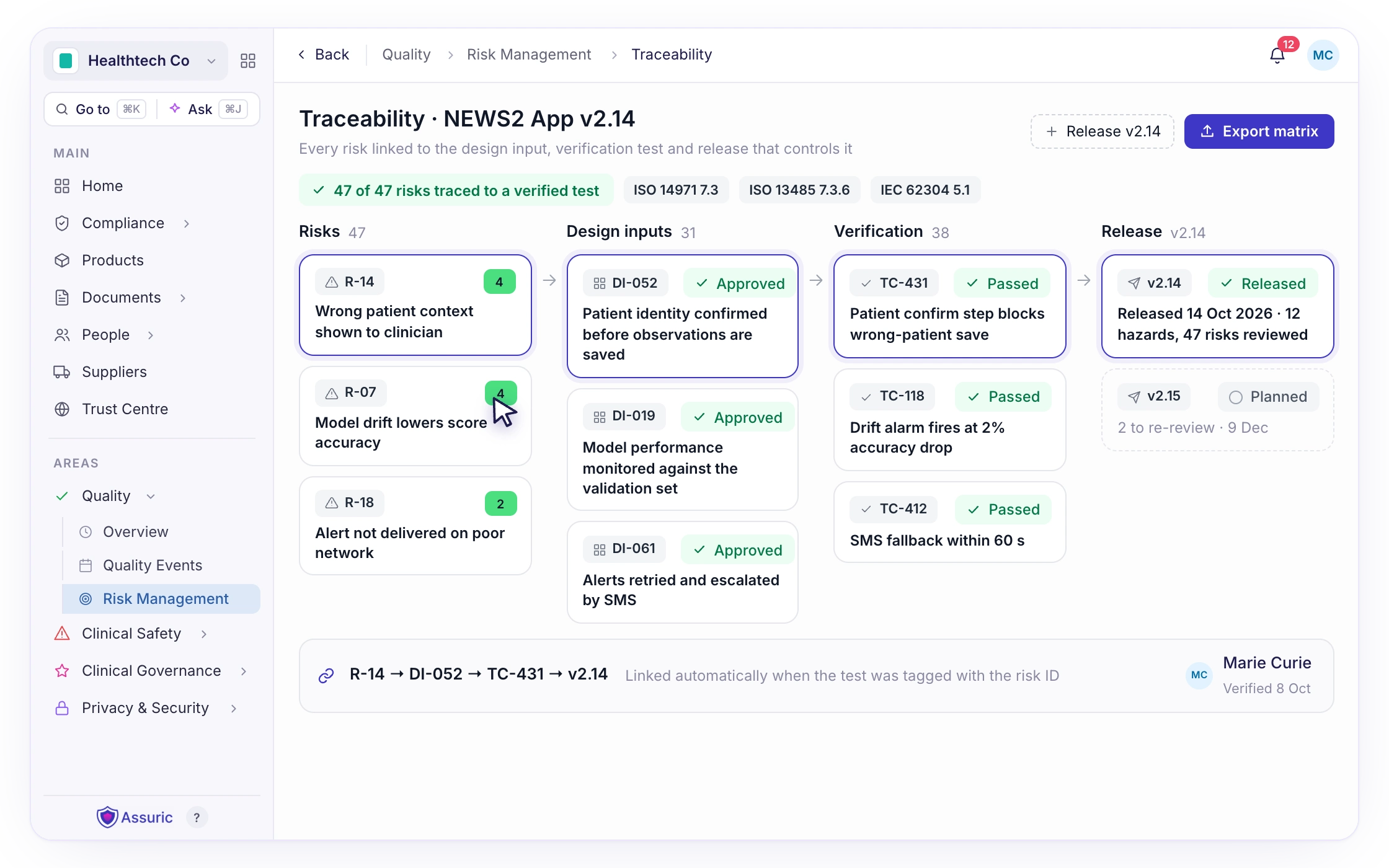Viewport: 1389px width, 868px height.
Task: Click the app grid icon beside Healthtech Co
Action: [x=248, y=61]
